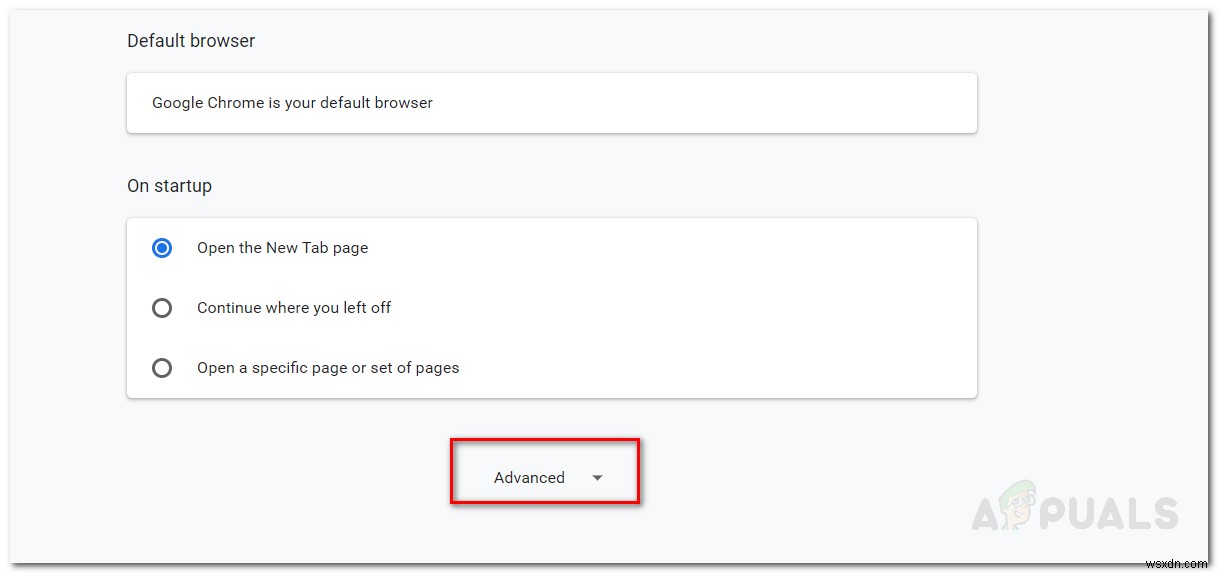Select 'Open a specific page or set of pages' radio
The width and height of the screenshot is (1219, 574).
point(162,368)
